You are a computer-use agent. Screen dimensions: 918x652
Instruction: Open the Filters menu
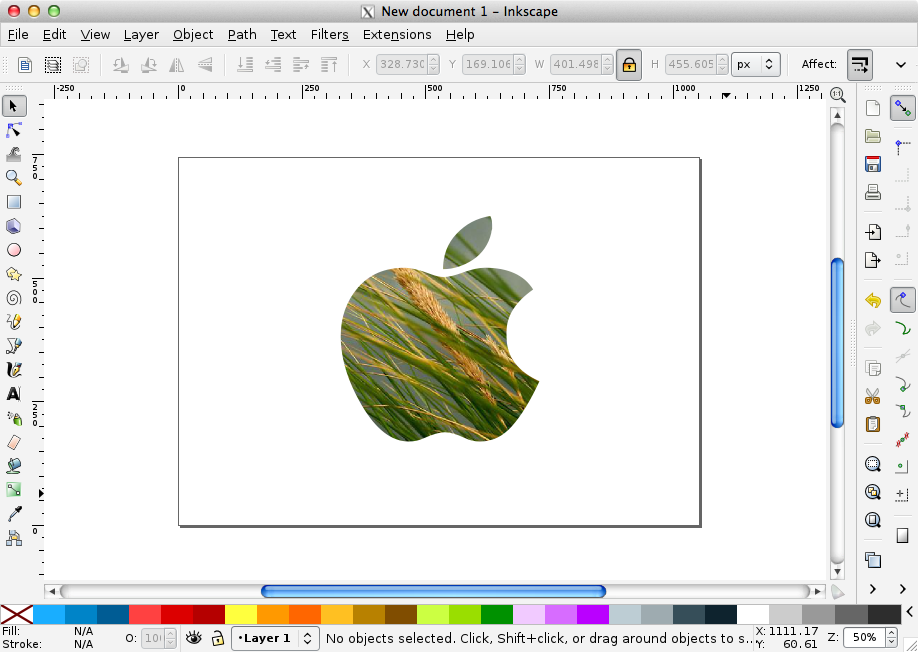pyautogui.click(x=330, y=34)
